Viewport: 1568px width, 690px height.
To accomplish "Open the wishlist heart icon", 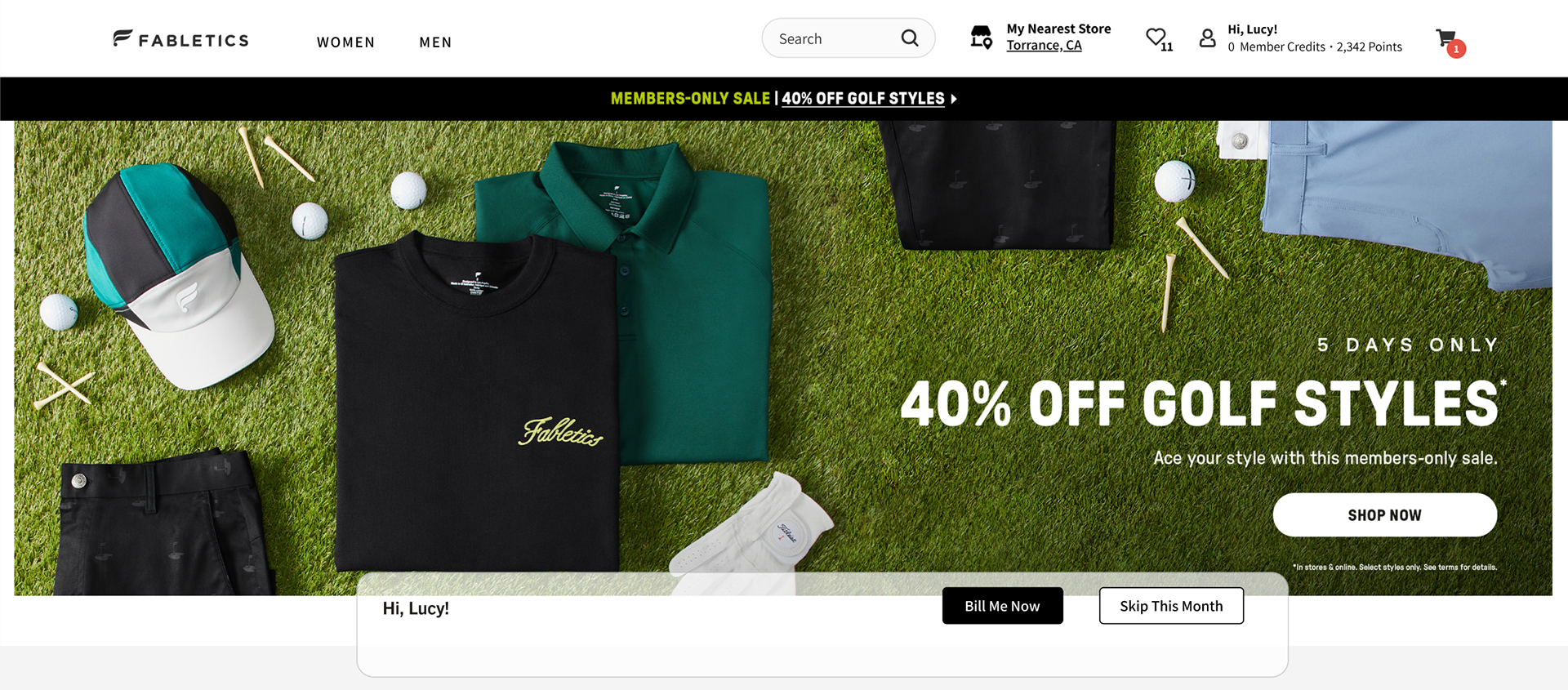I will [1156, 37].
